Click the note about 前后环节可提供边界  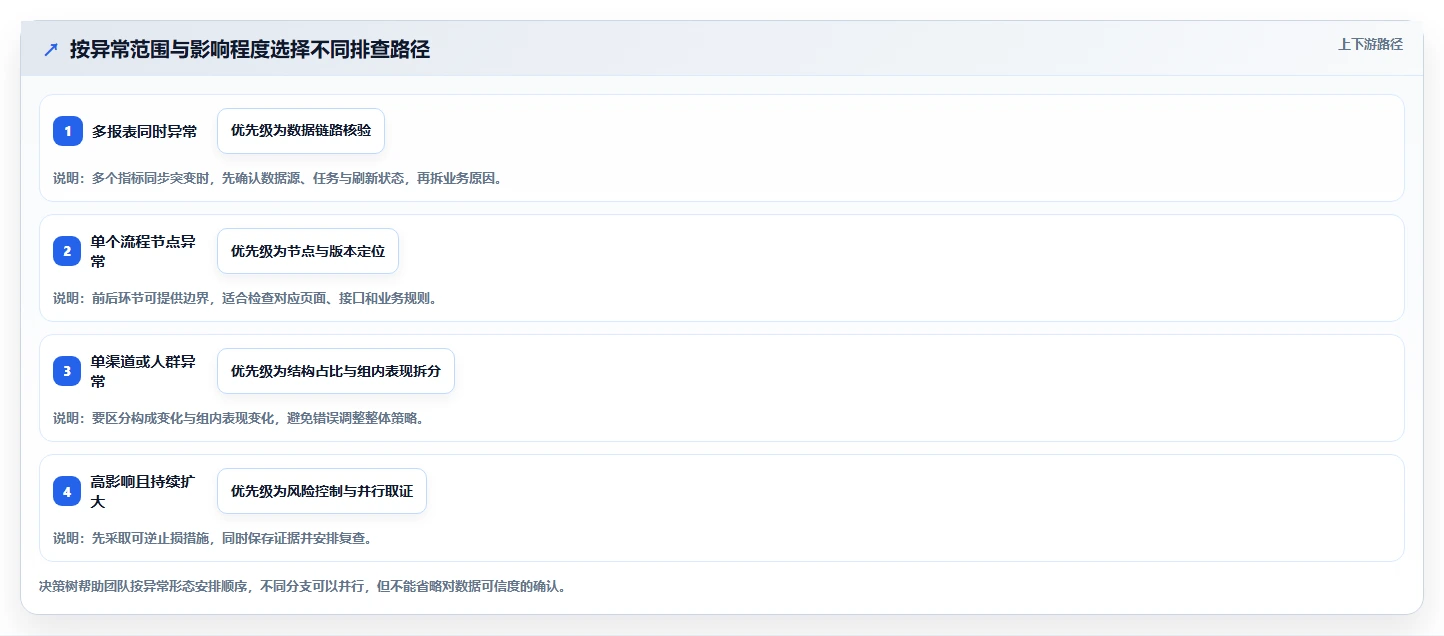[x=245, y=298]
